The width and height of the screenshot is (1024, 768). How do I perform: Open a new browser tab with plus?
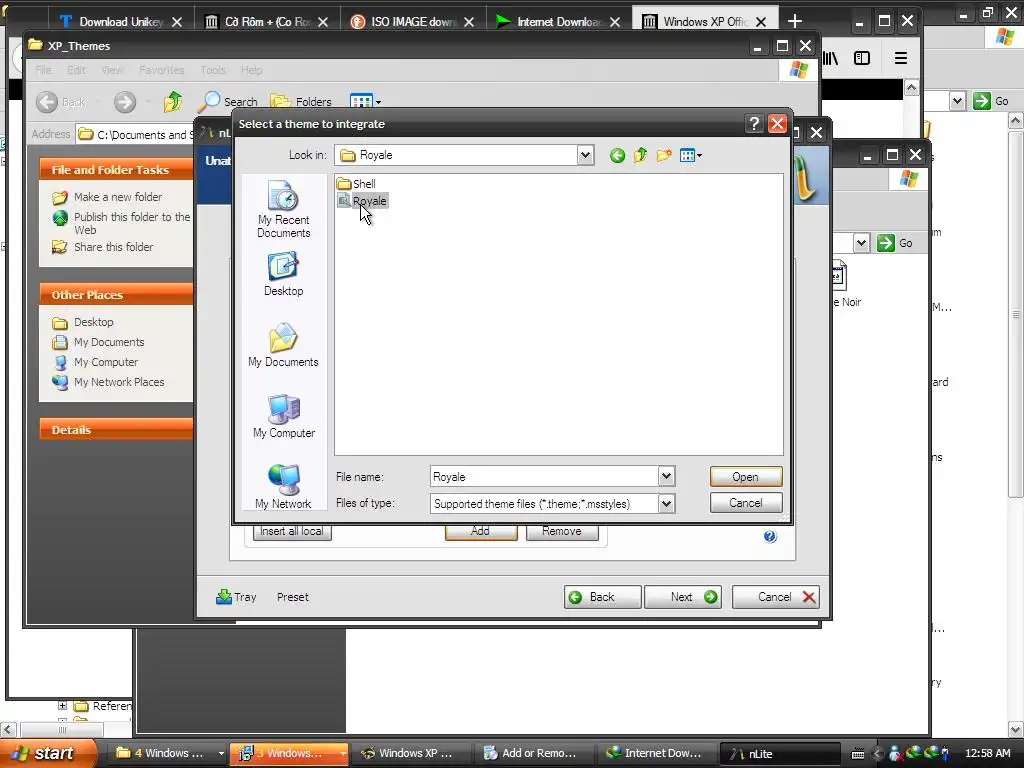795,22
